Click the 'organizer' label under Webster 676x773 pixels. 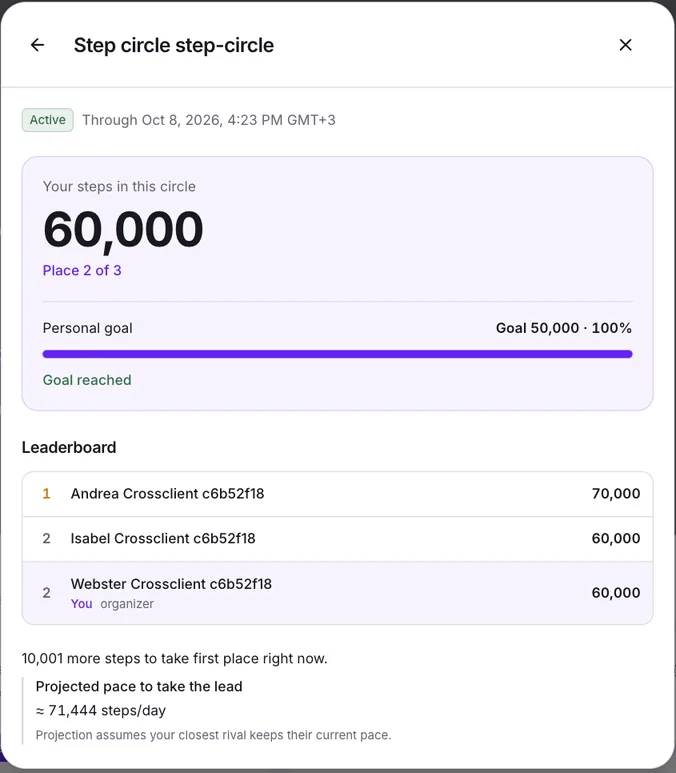coord(127,604)
